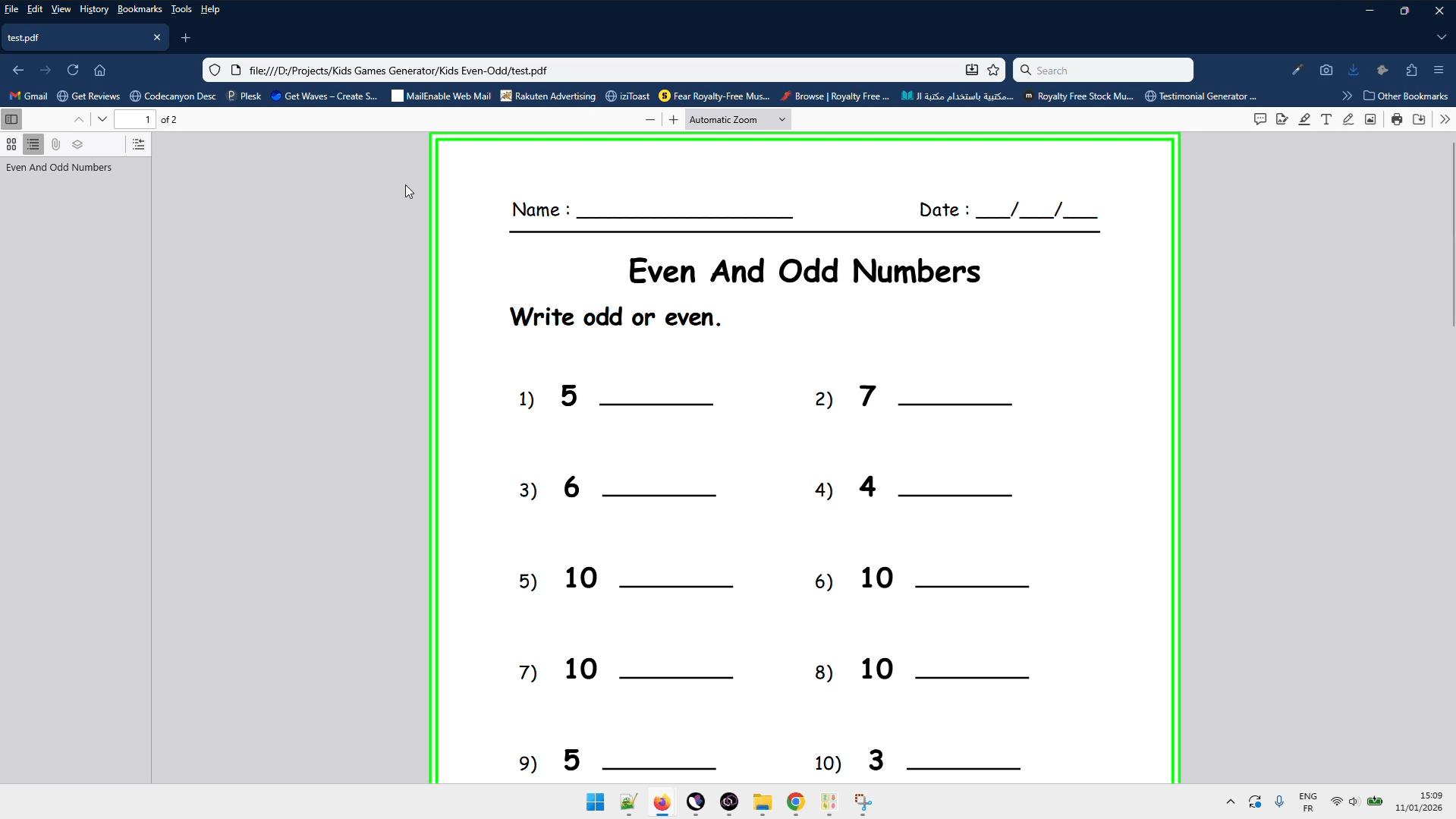Click the Add Image tool
The width and height of the screenshot is (1456, 819).
point(1370,119)
